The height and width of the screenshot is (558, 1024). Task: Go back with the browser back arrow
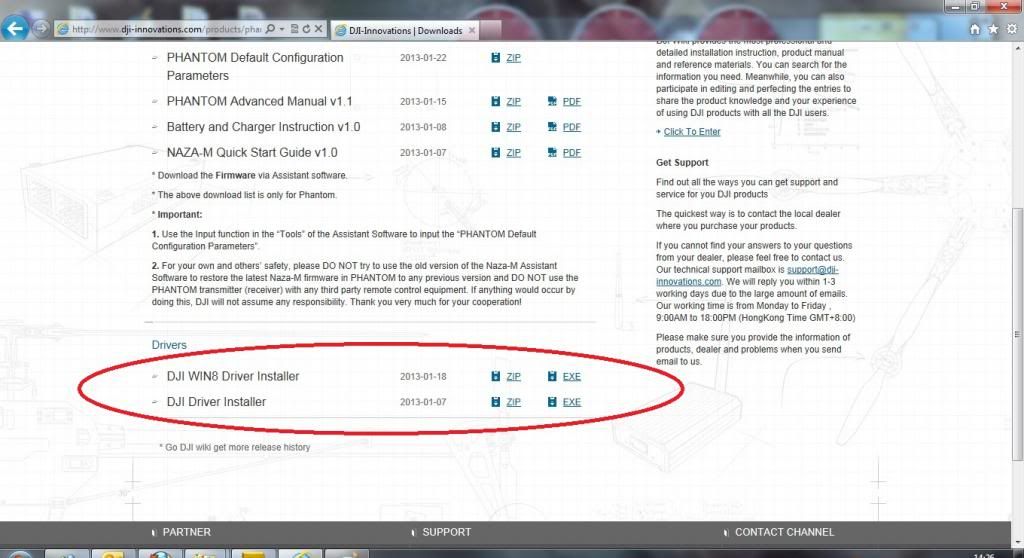14,28
